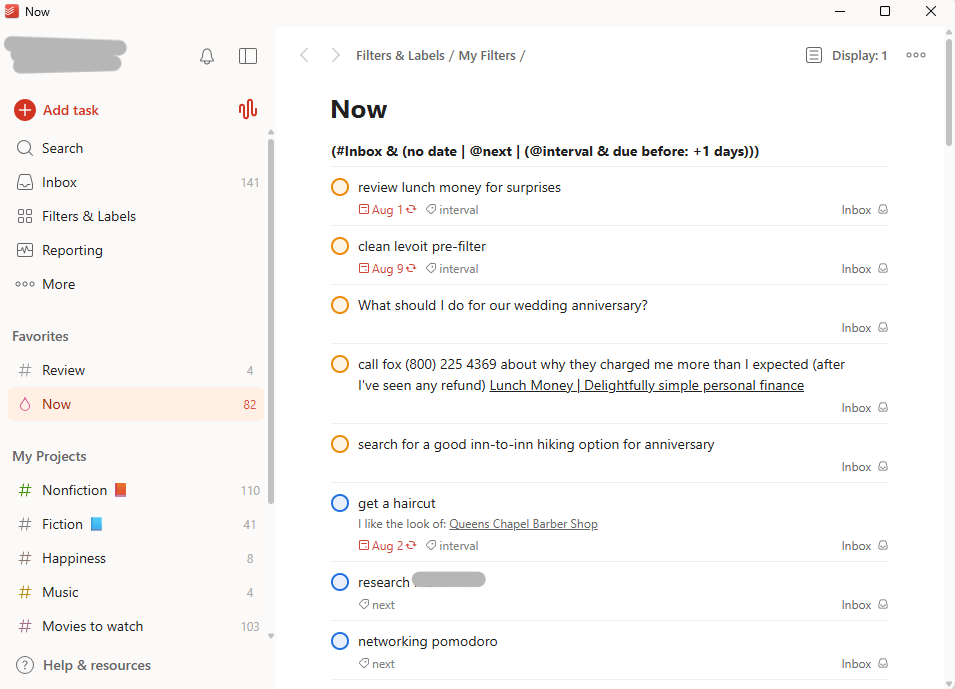Open the voice ramble waveform icon

tap(248, 110)
